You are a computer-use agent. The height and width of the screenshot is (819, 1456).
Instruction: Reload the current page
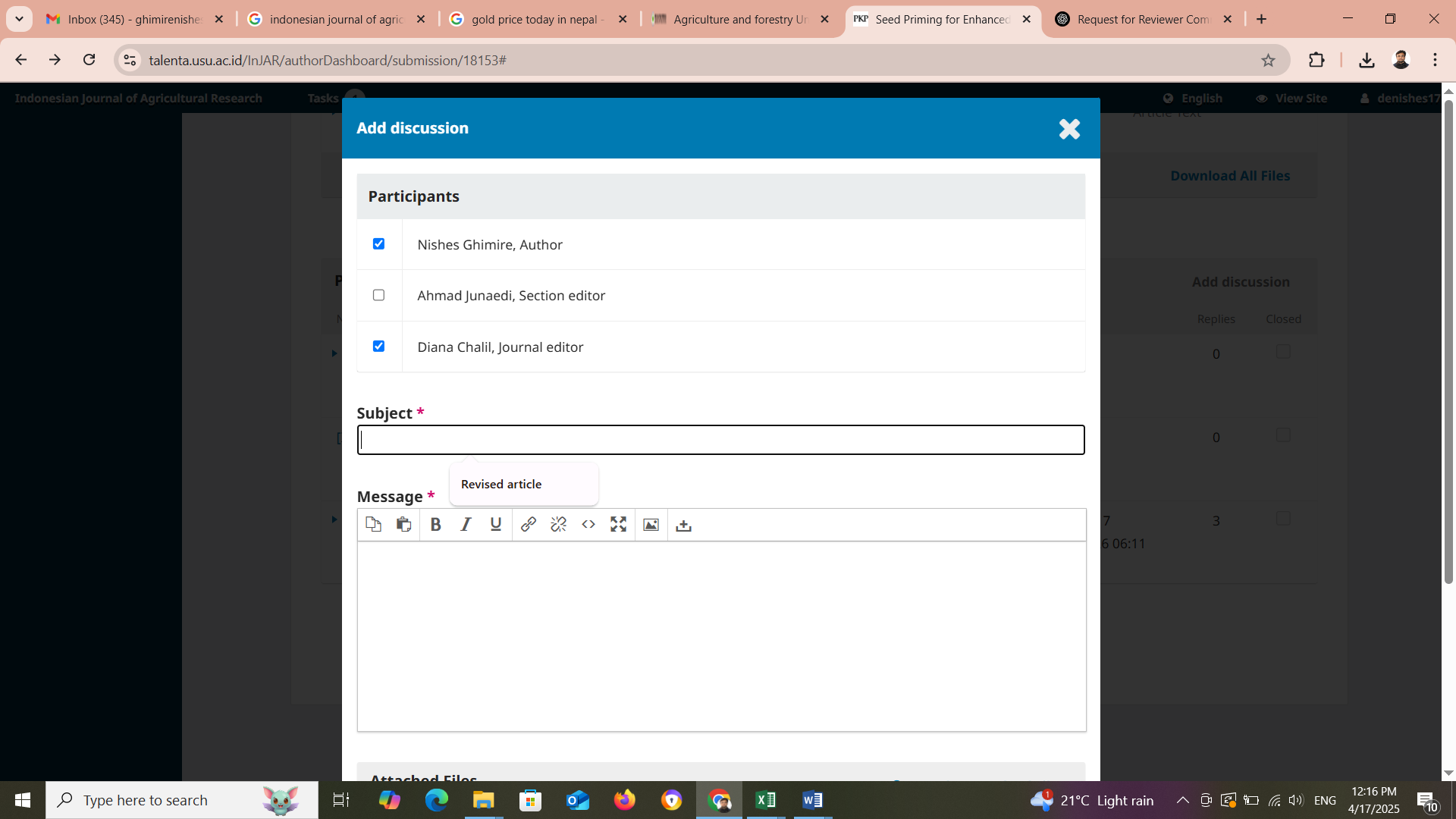coord(89,60)
